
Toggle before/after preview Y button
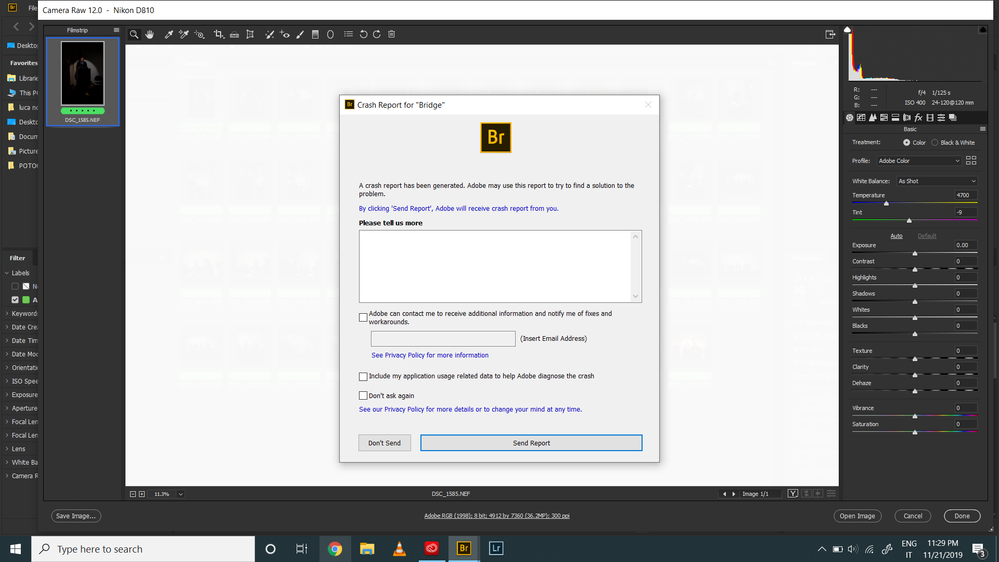793,494
